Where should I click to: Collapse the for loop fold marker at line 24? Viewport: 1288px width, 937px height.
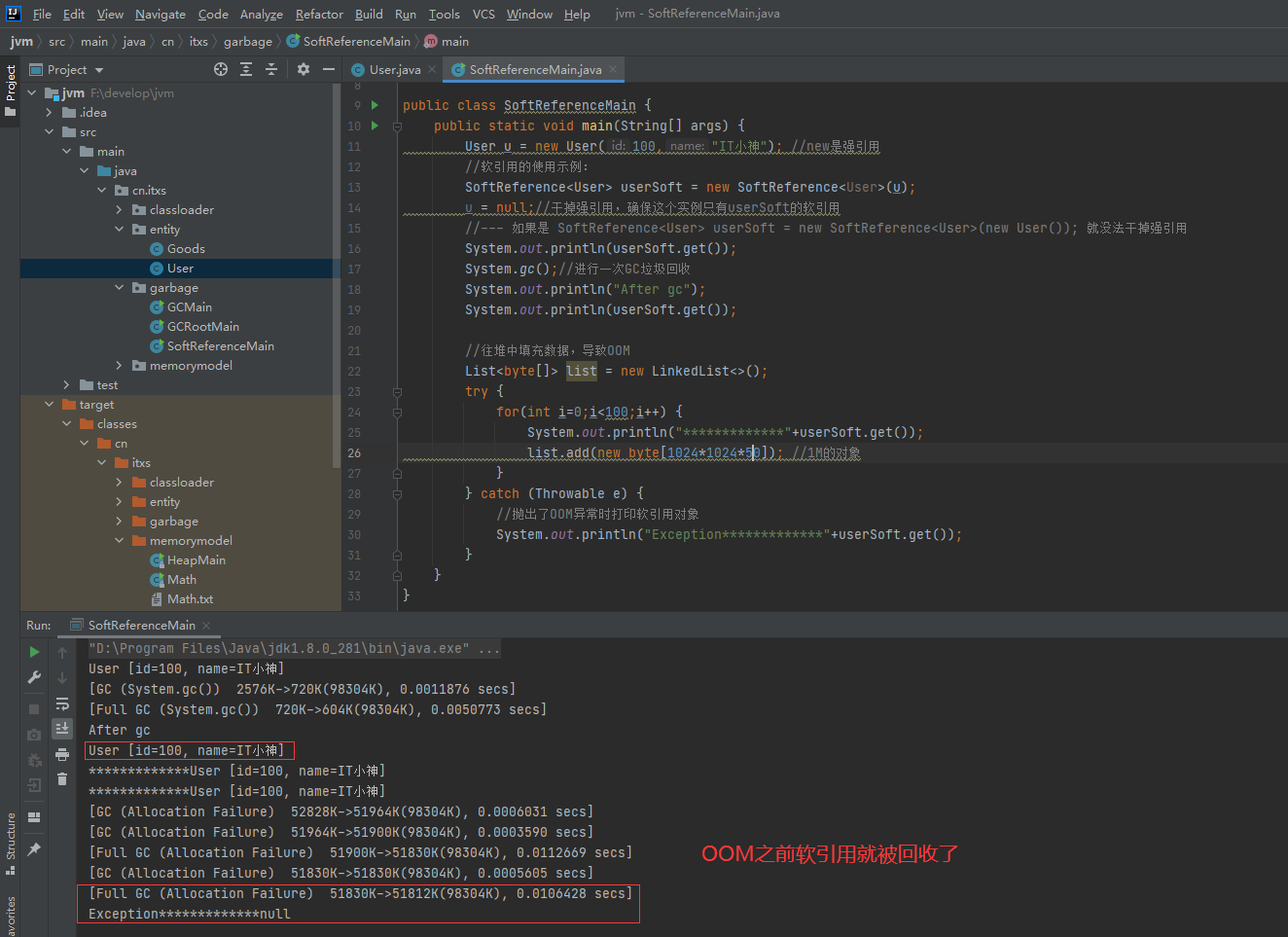click(397, 412)
